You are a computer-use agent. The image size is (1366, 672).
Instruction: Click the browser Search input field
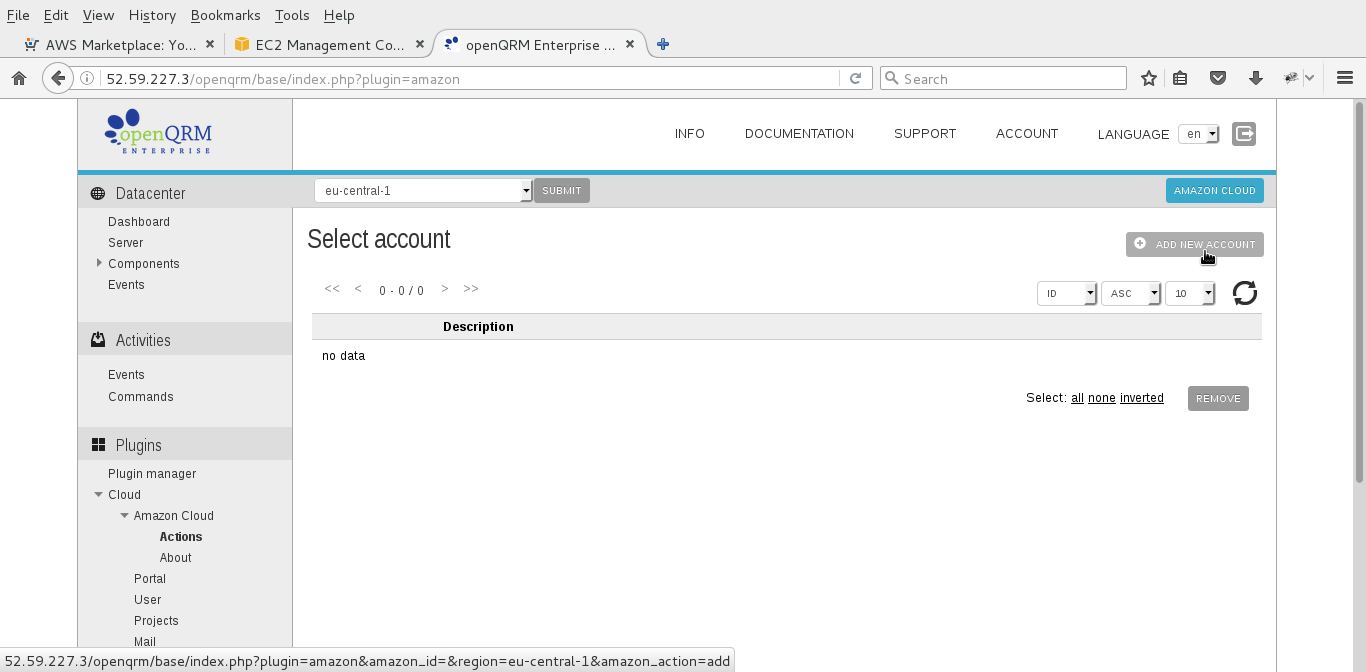click(1003, 78)
